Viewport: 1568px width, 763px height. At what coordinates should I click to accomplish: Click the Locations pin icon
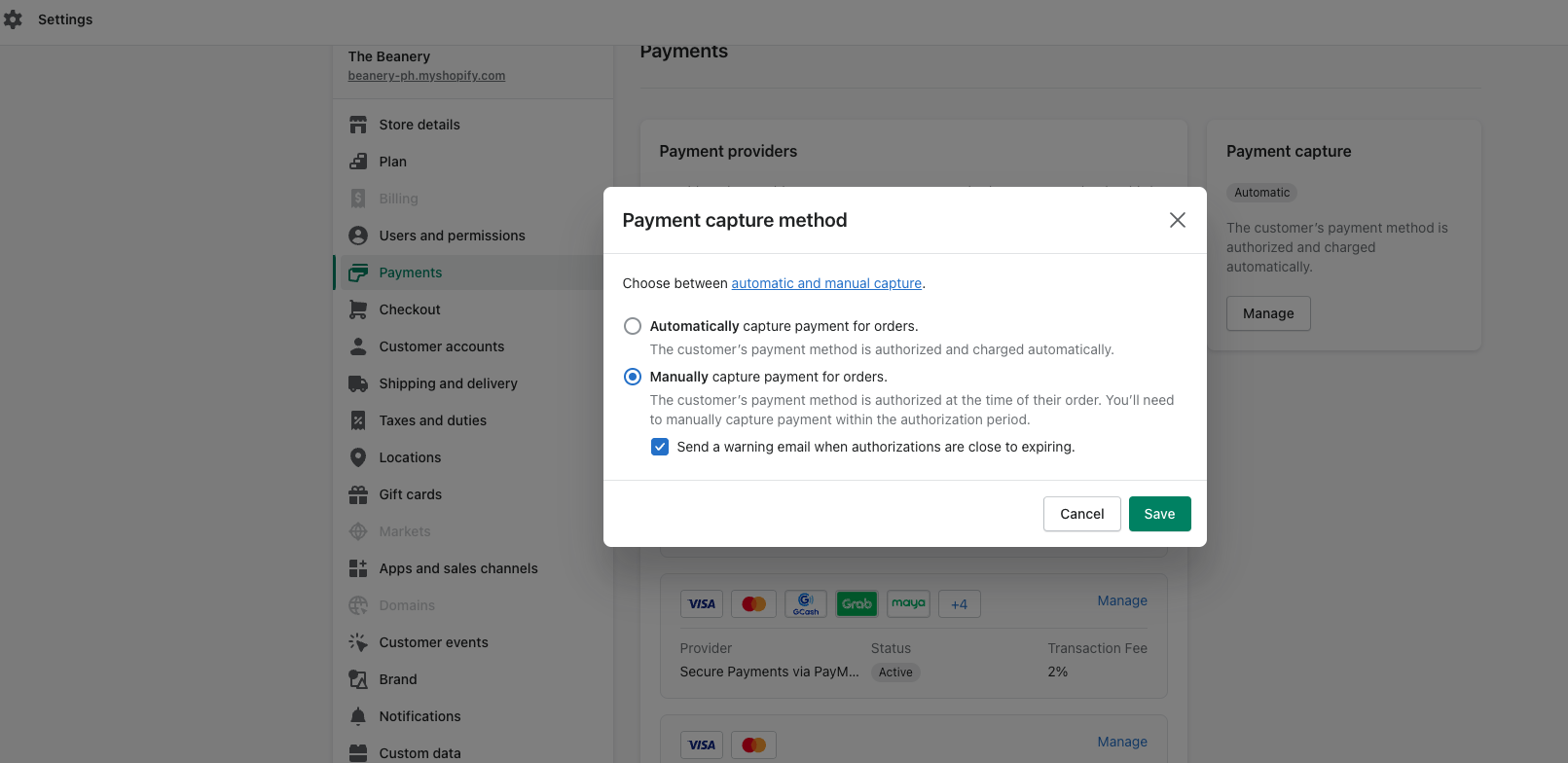tap(358, 457)
